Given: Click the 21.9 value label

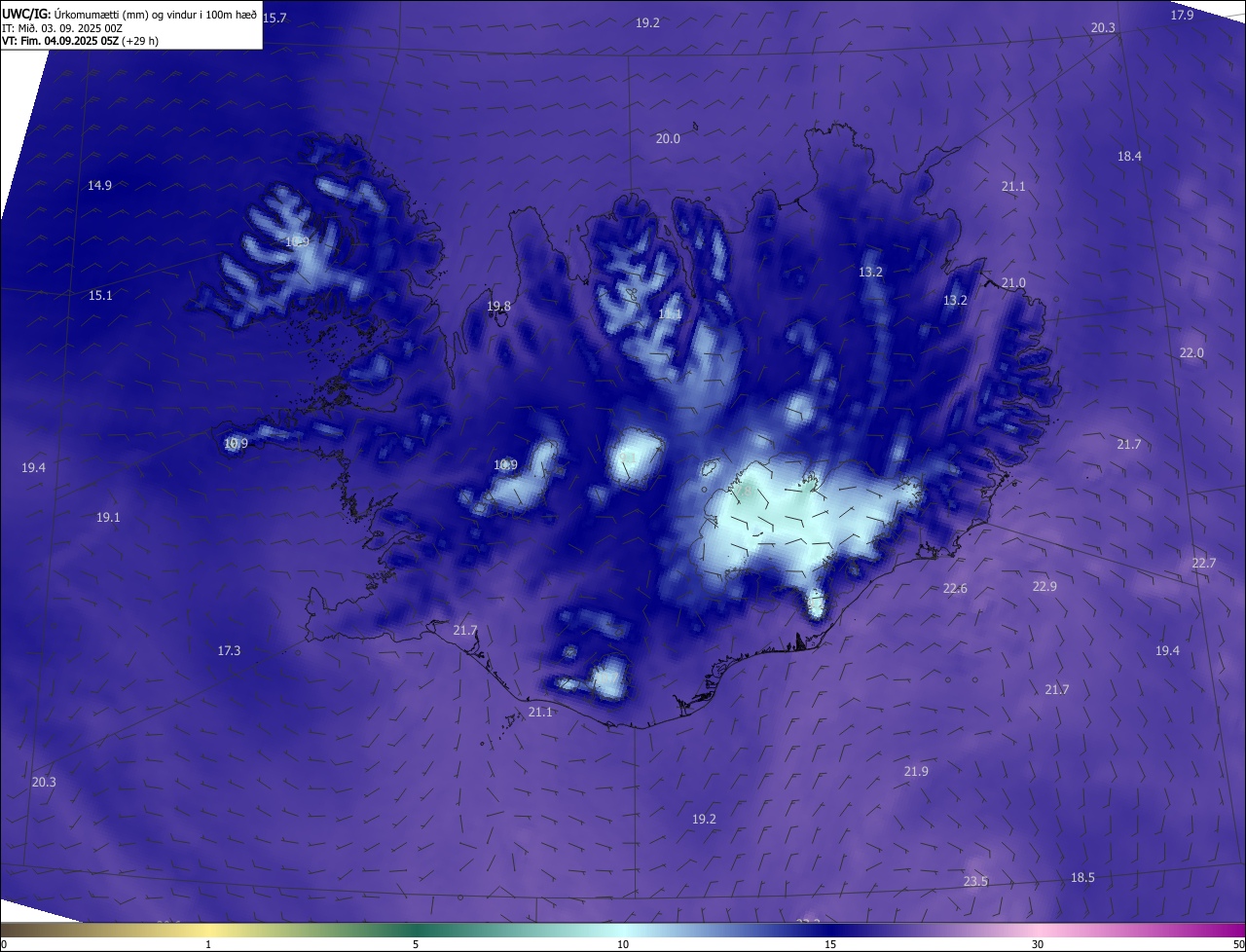Looking at the screenshot, I should 916,771.
